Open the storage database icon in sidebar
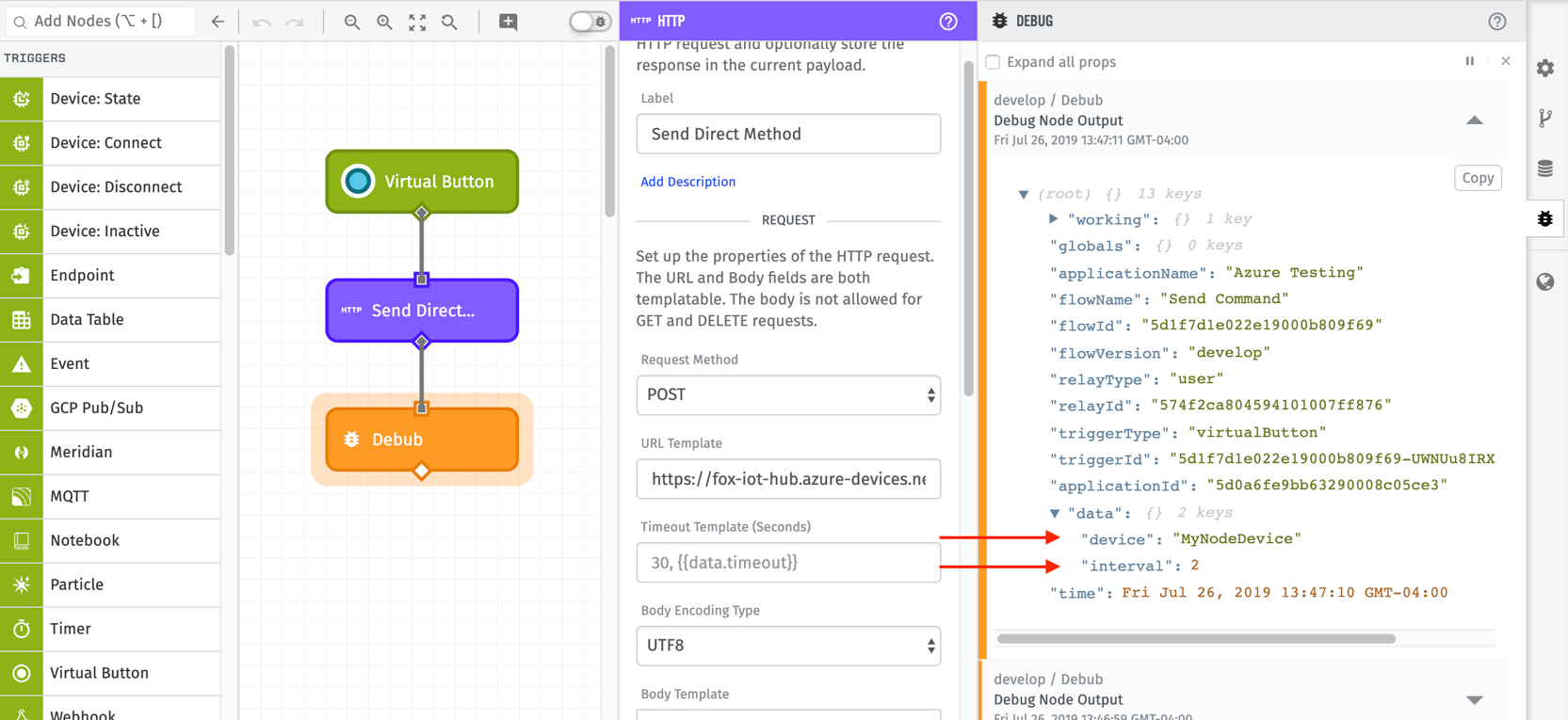 tap(1545, 168)
